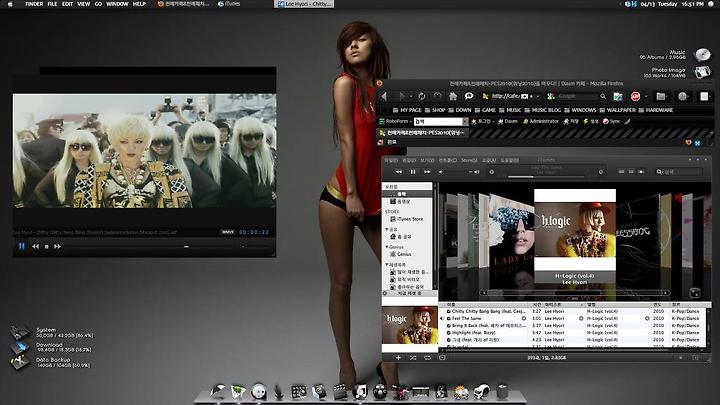Open Firefox forward-history dropdown arrow

[x=411, y=96]
